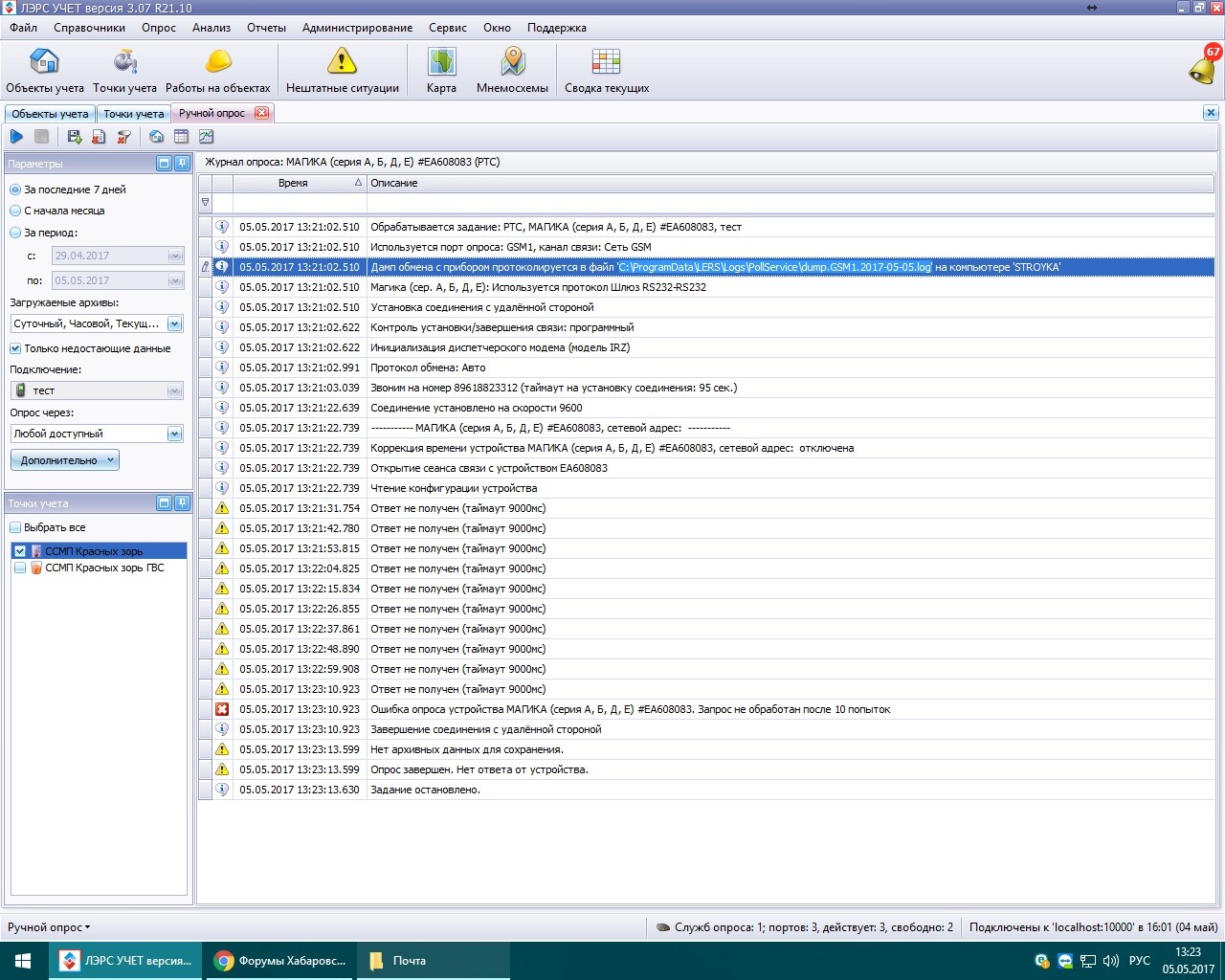Image resolution: width=1225 pixels, height=980 pixels.
Task: Select the Нет архивных данных для сохранения row
Action: 706,749
